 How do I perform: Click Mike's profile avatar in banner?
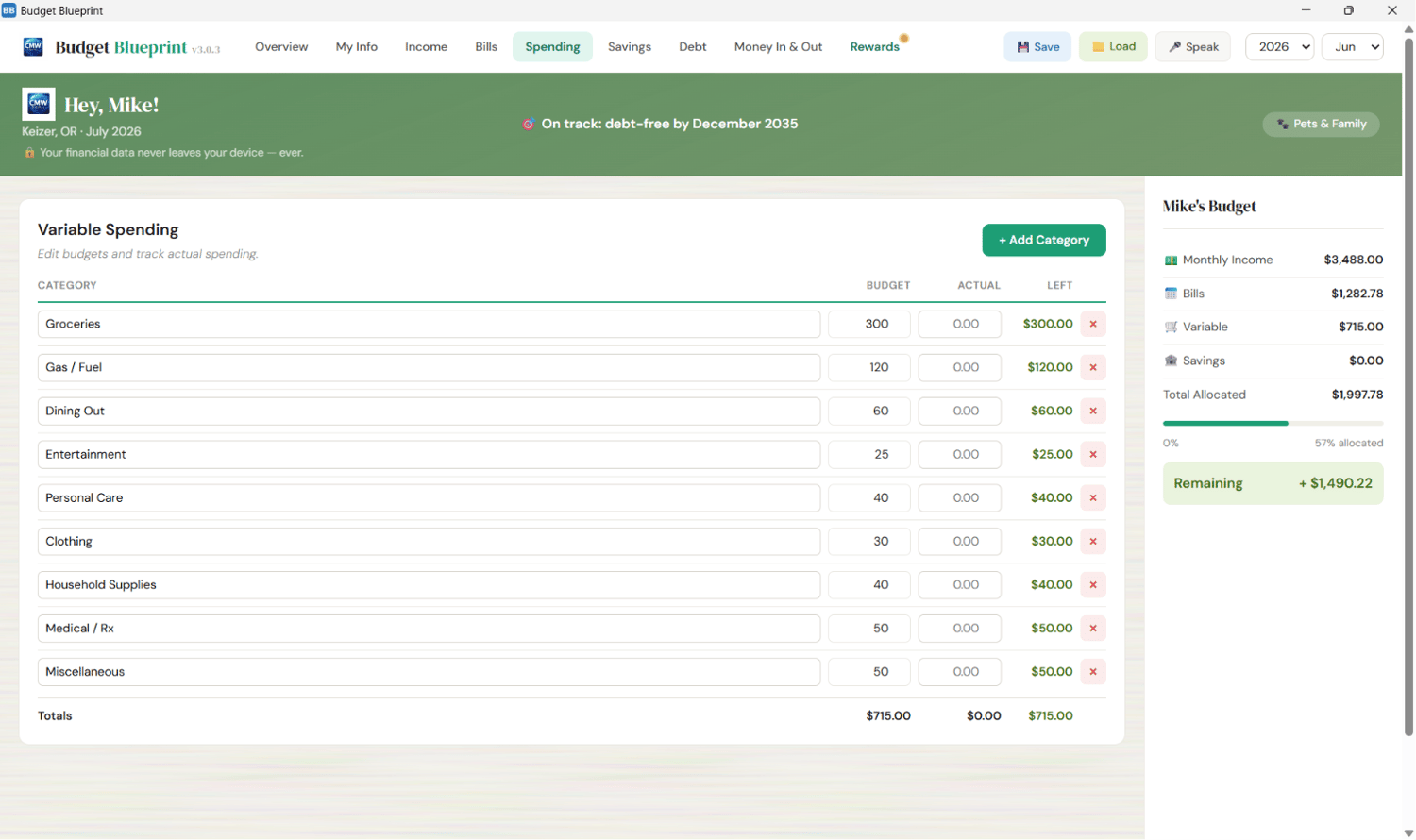click(x=39, y=104)
